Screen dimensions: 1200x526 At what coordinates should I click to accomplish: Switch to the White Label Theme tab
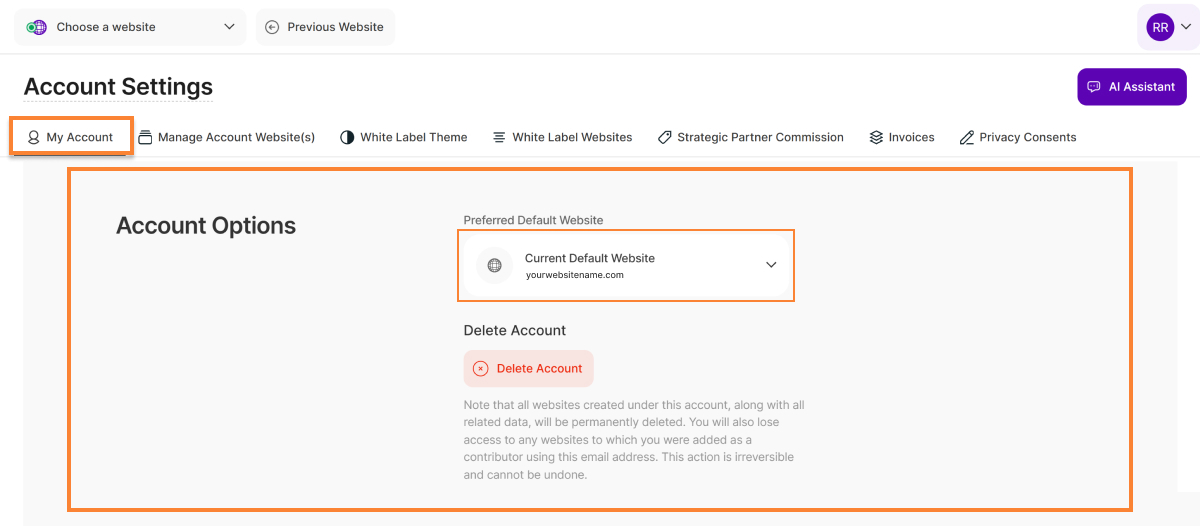(x=413, y=137)
